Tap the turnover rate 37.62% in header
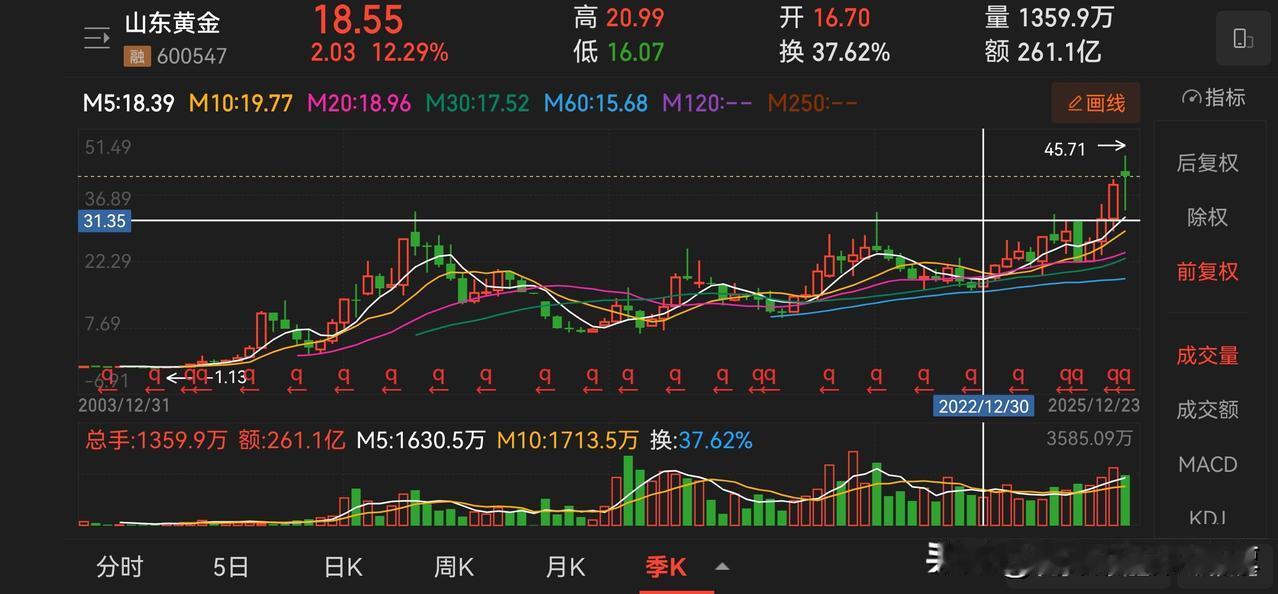The height and width of the screenshot is (594, 1278). (x=851, y=52)
